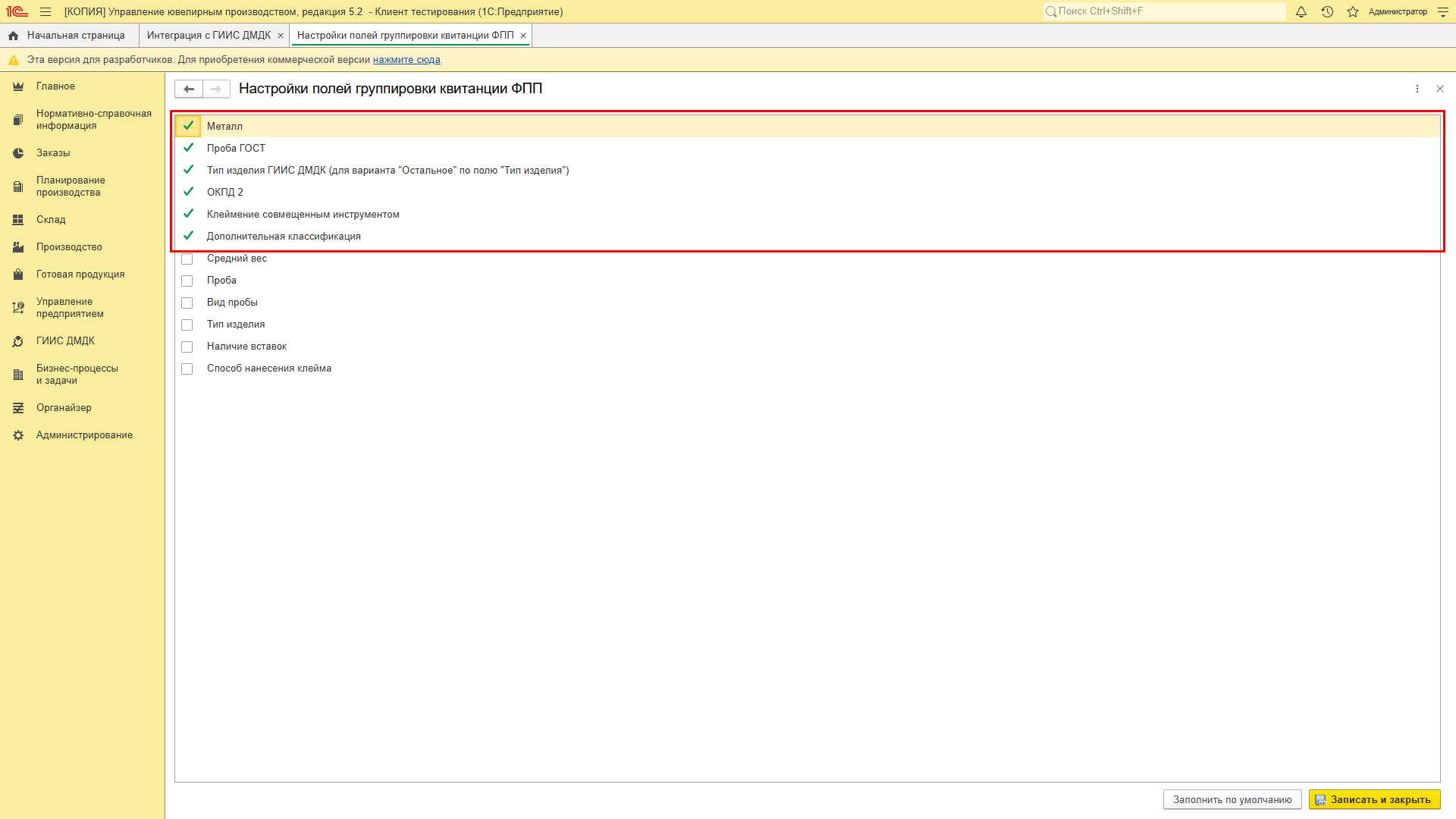Uncheck Клеймение совмещенным инструментом checkbox
Image resolution: width=1456 pixels, height=819 pixels.
point(188,214)
